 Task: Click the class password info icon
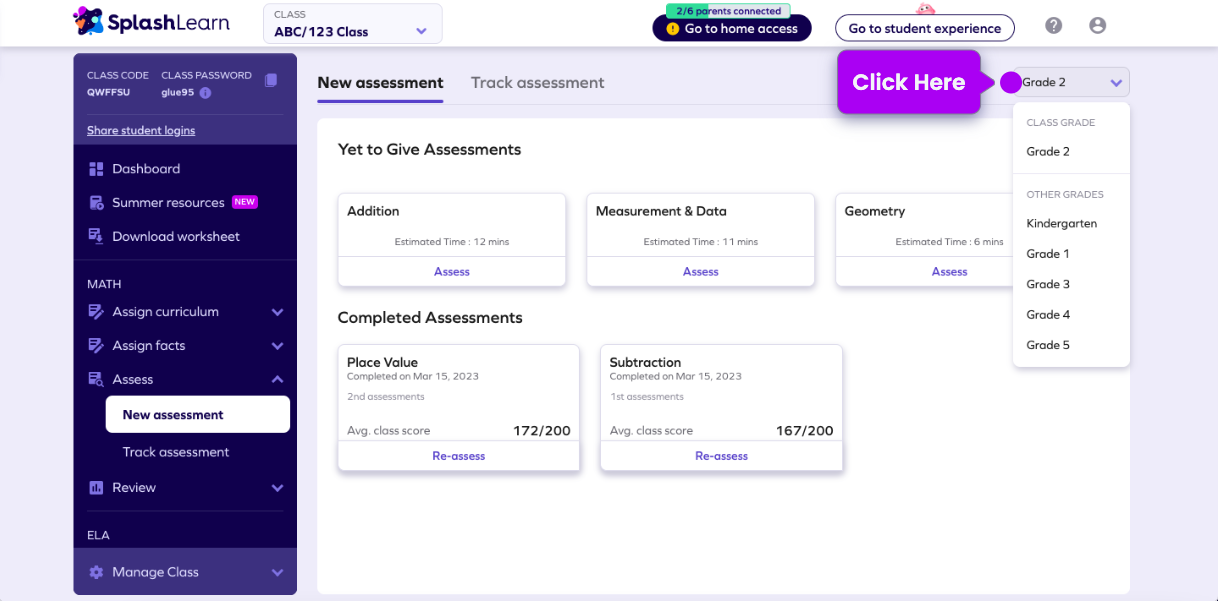point(205,93)
